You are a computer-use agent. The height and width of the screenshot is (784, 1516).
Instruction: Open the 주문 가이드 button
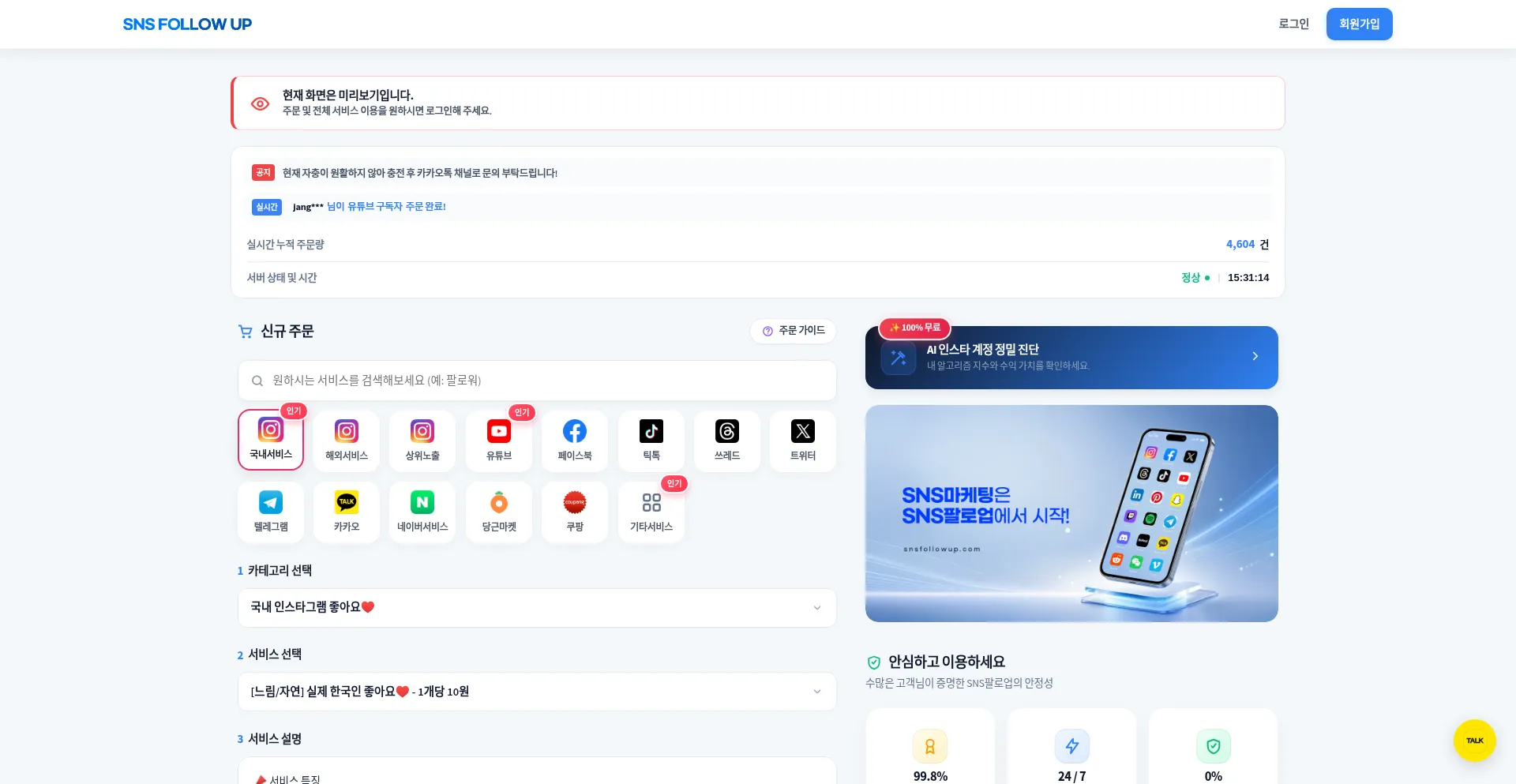[793, 331]
